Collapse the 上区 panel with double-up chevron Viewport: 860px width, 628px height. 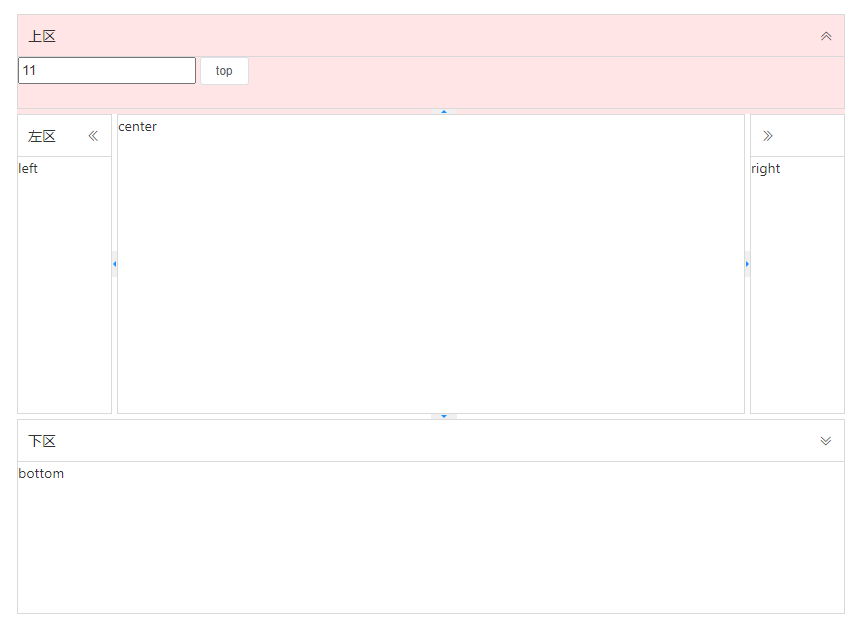pyautogui.click(x=825, y=36)
